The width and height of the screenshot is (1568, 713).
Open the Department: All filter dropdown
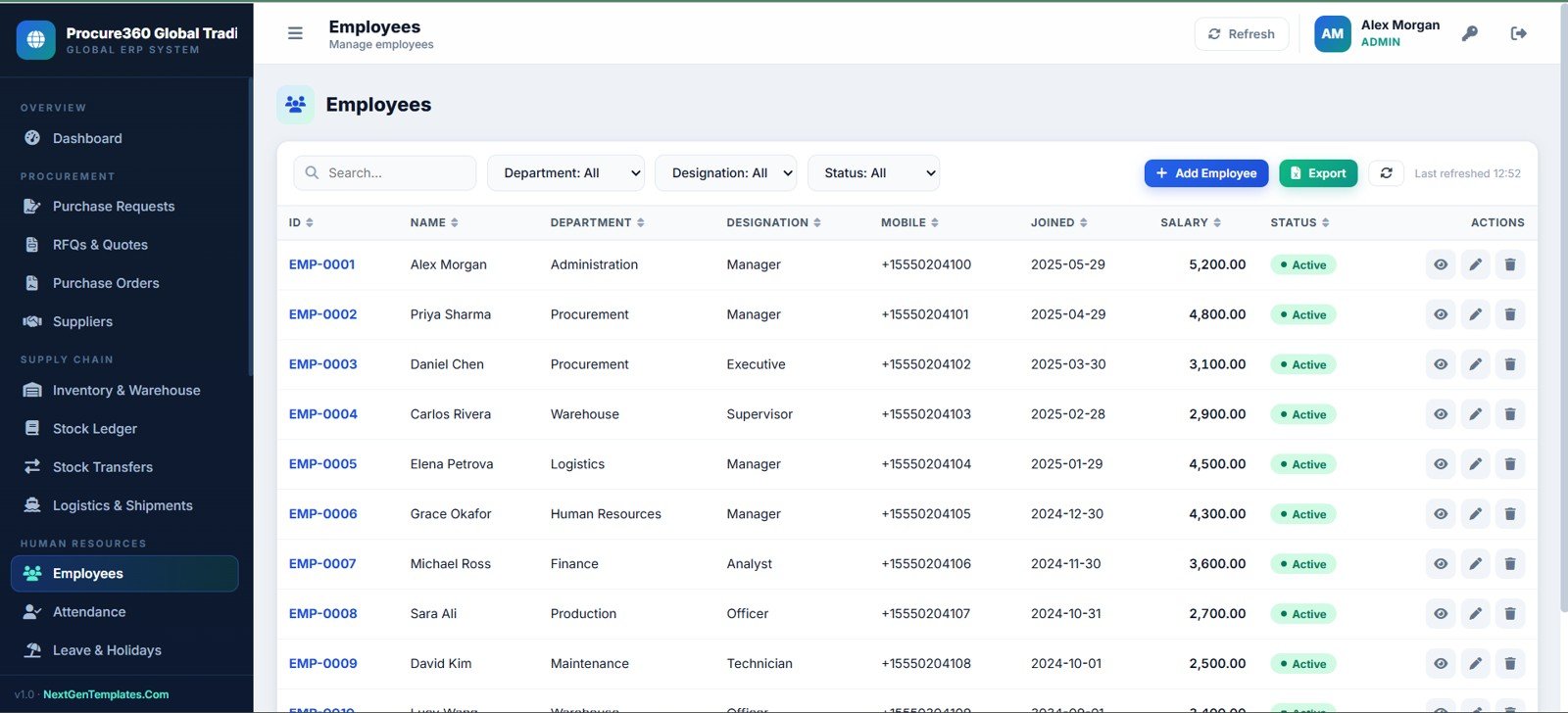pyautogui.click(x=565, y=173)
